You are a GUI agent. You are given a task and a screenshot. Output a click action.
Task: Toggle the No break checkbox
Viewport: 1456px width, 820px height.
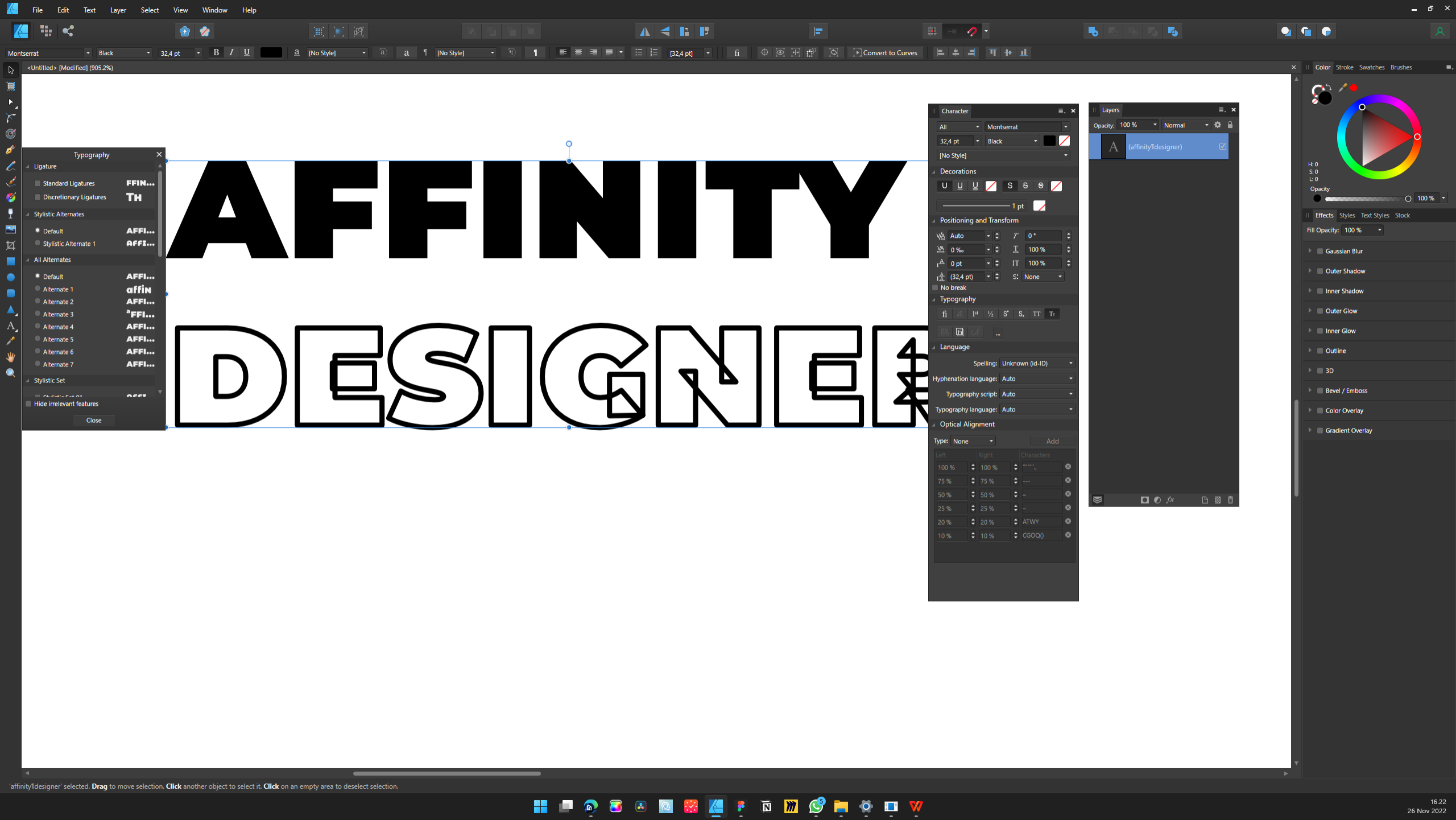(x=935, y=287)
